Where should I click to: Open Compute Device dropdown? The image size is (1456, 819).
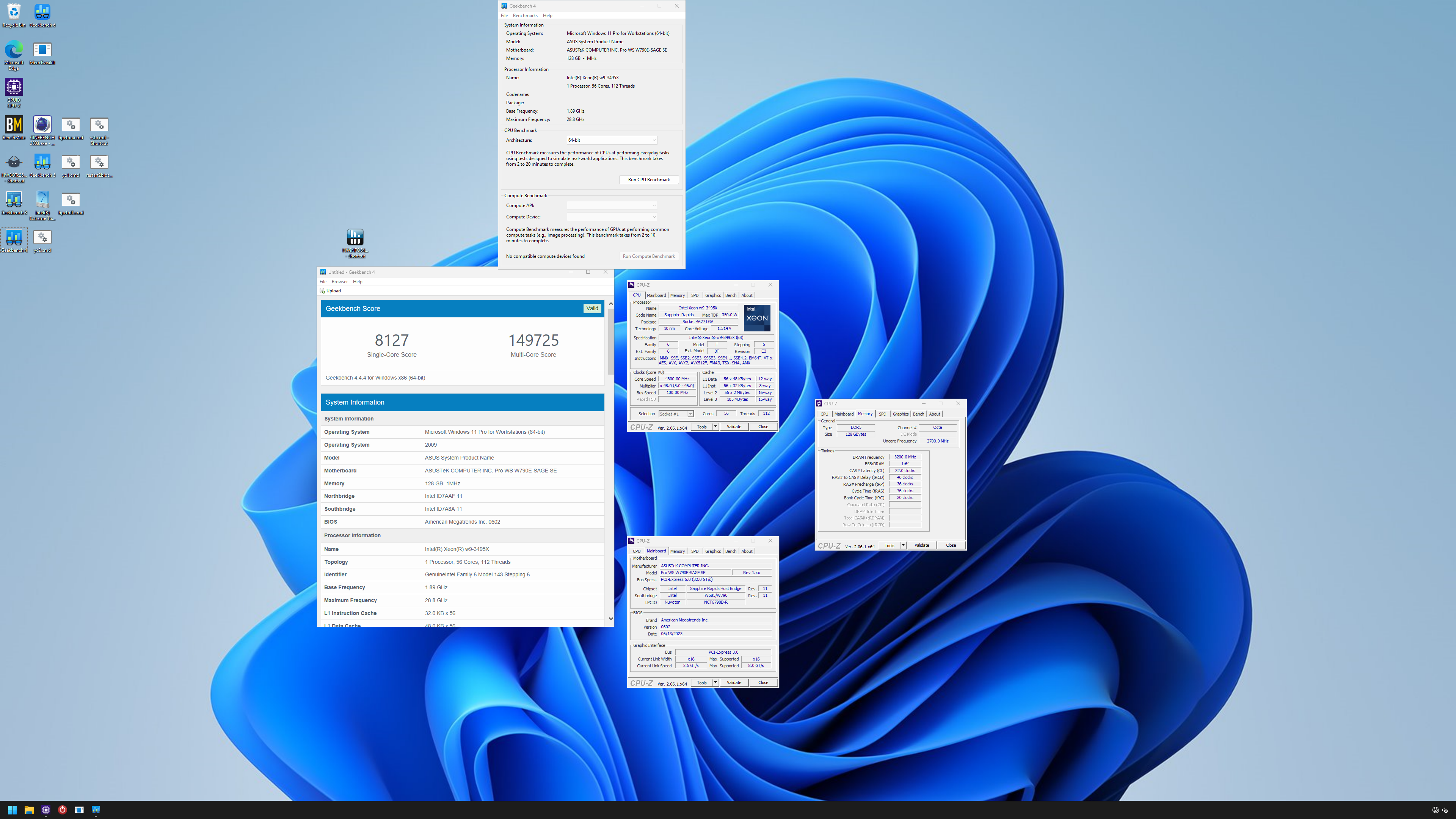click(x=612, y=217)
